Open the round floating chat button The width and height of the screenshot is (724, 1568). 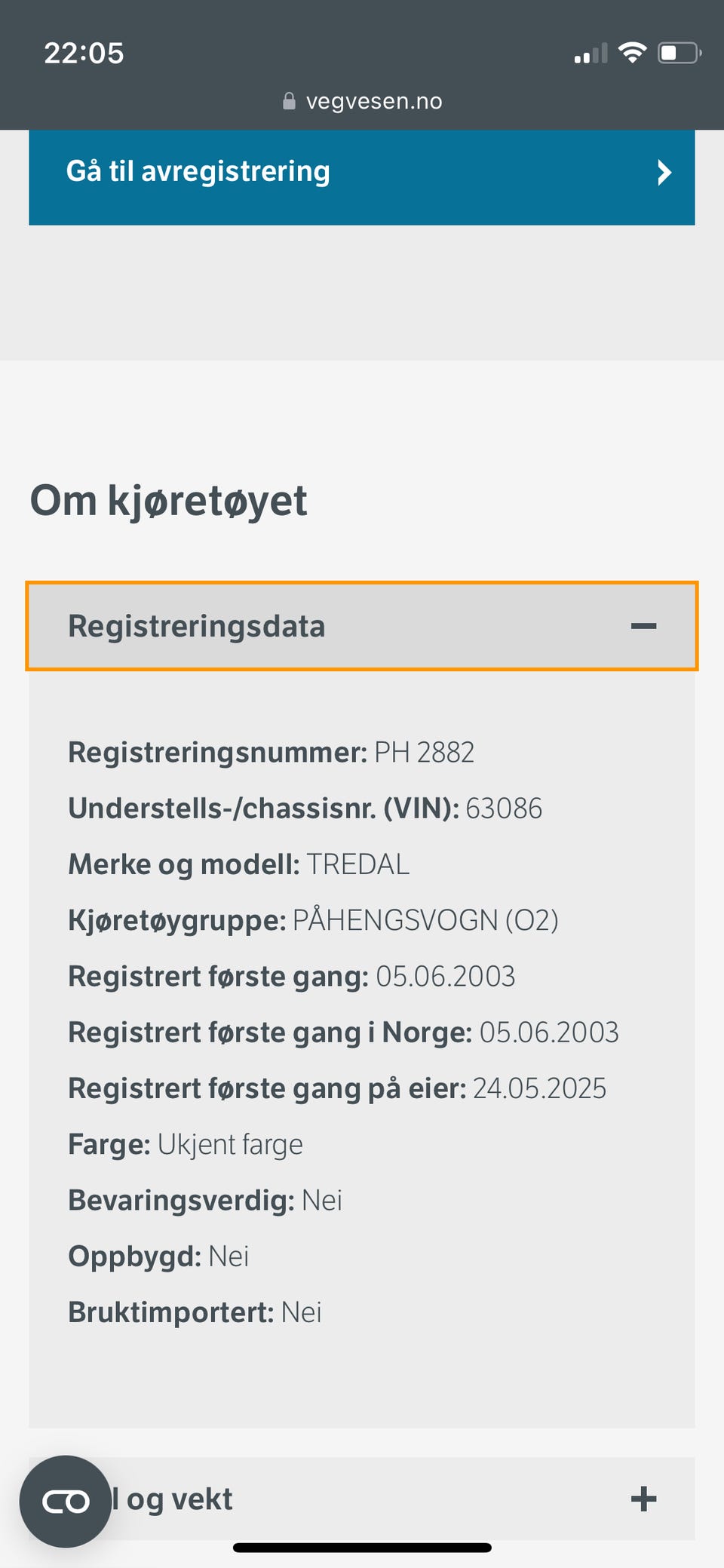[x=66, y=1502]
